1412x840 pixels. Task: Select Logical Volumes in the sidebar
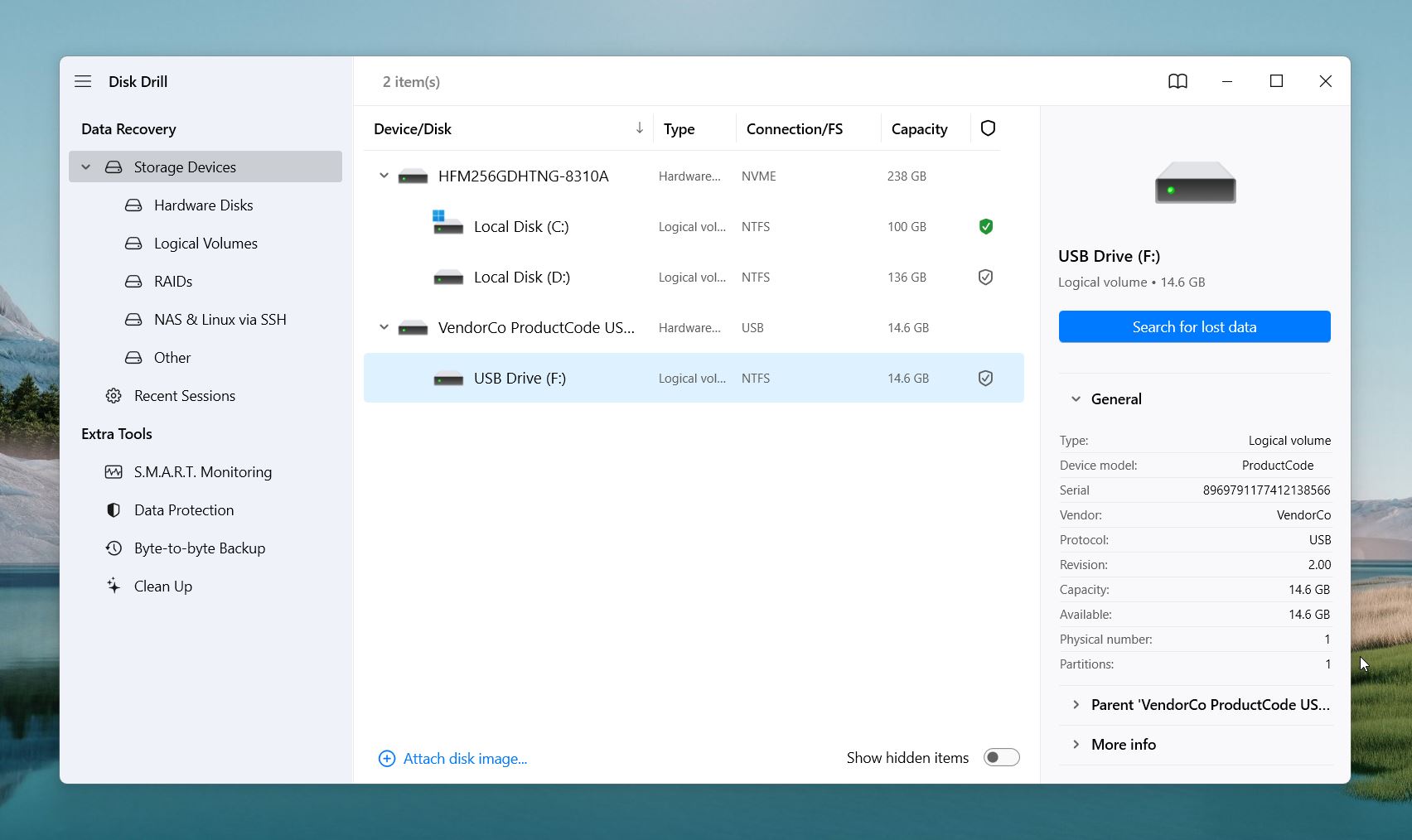(x=205, y=244)
